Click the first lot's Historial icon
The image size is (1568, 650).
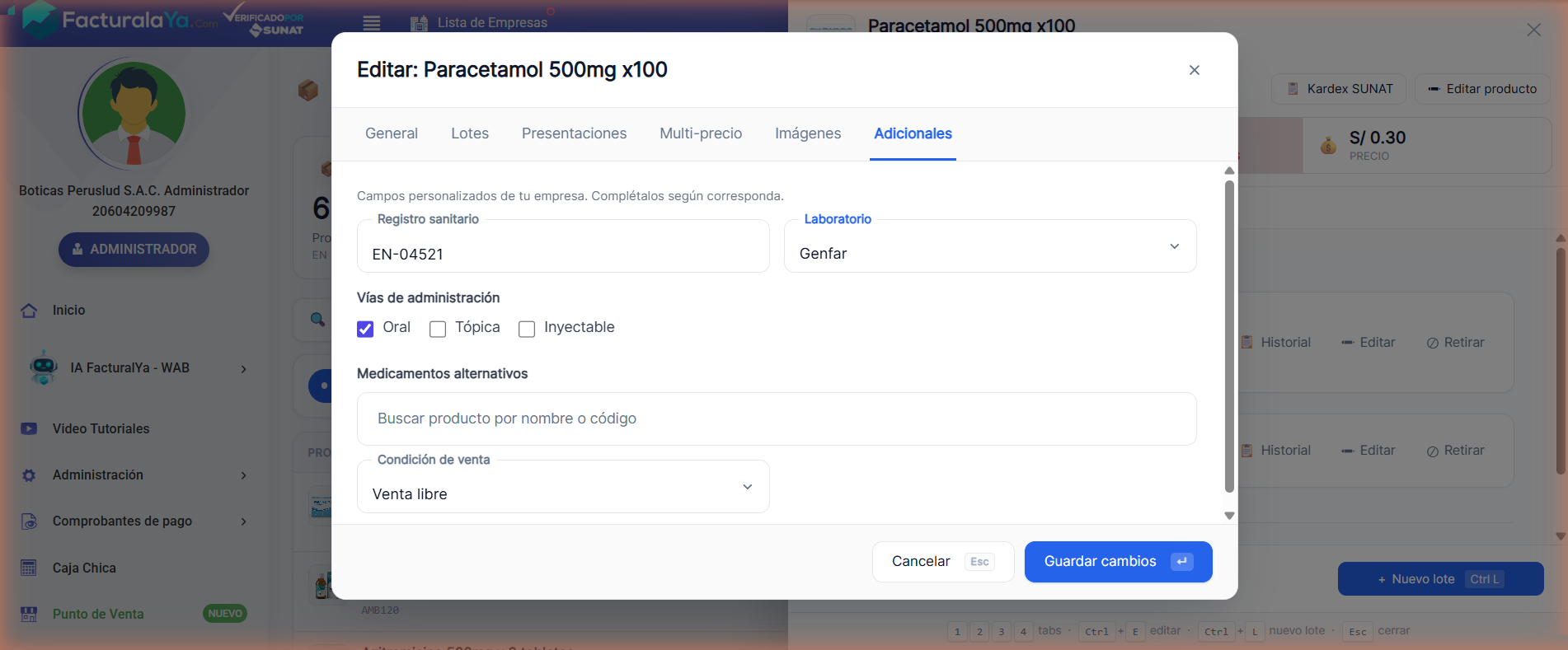pos(1246,342)
